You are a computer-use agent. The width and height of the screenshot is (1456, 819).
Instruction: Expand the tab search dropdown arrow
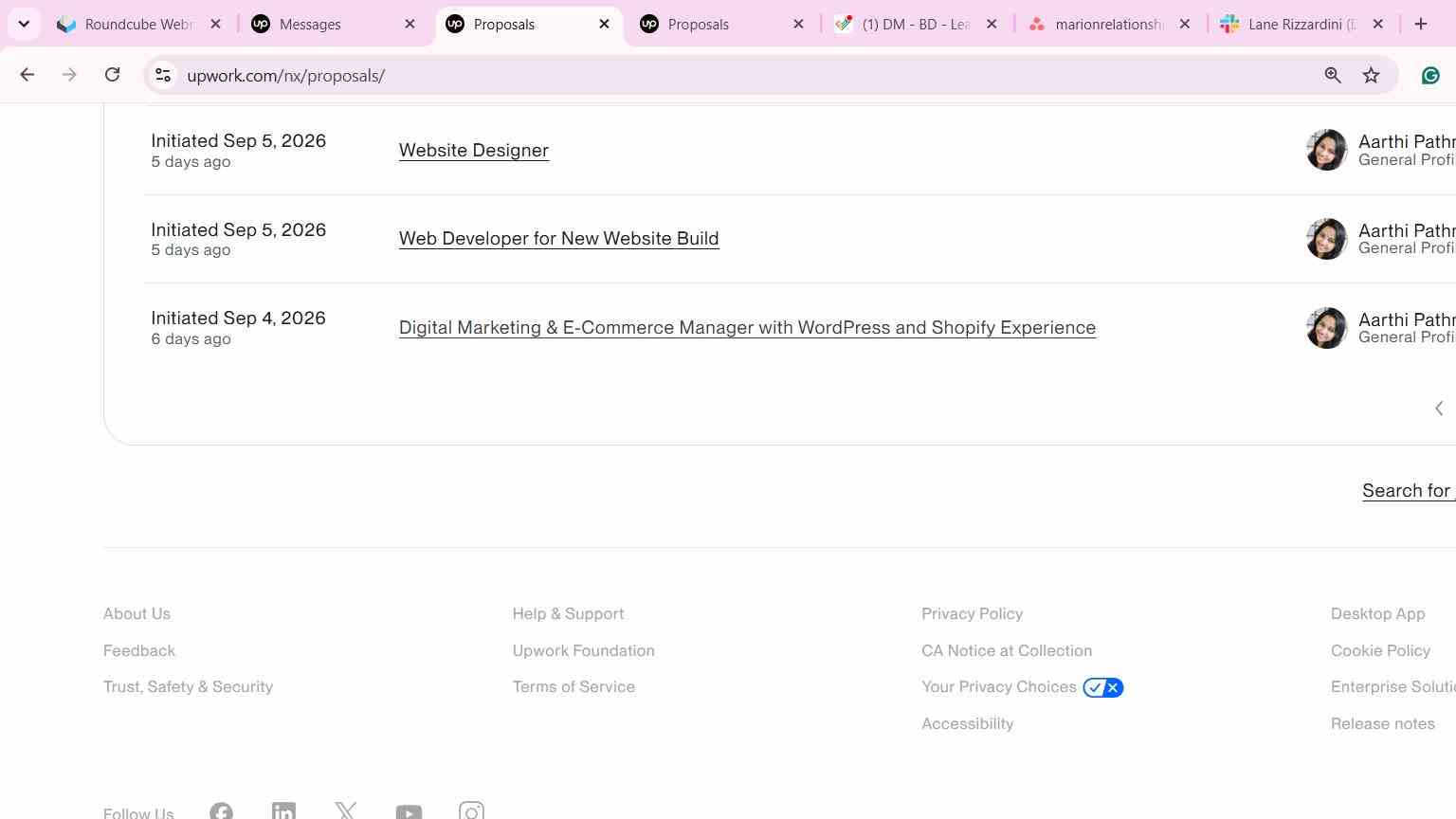pyautogui.click(x=24, y=24)
